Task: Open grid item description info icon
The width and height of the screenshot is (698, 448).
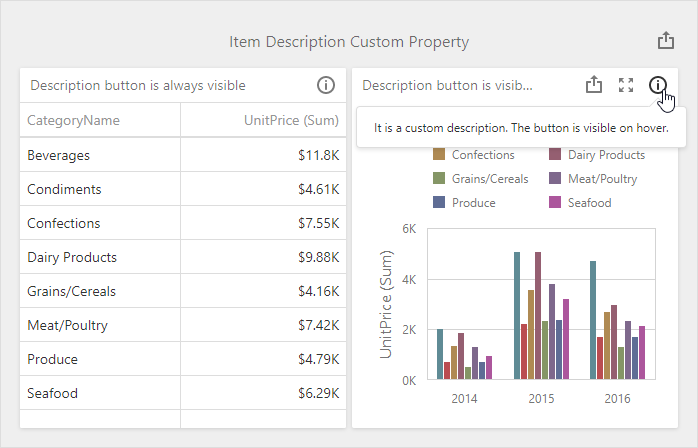Action: point(326,85)
